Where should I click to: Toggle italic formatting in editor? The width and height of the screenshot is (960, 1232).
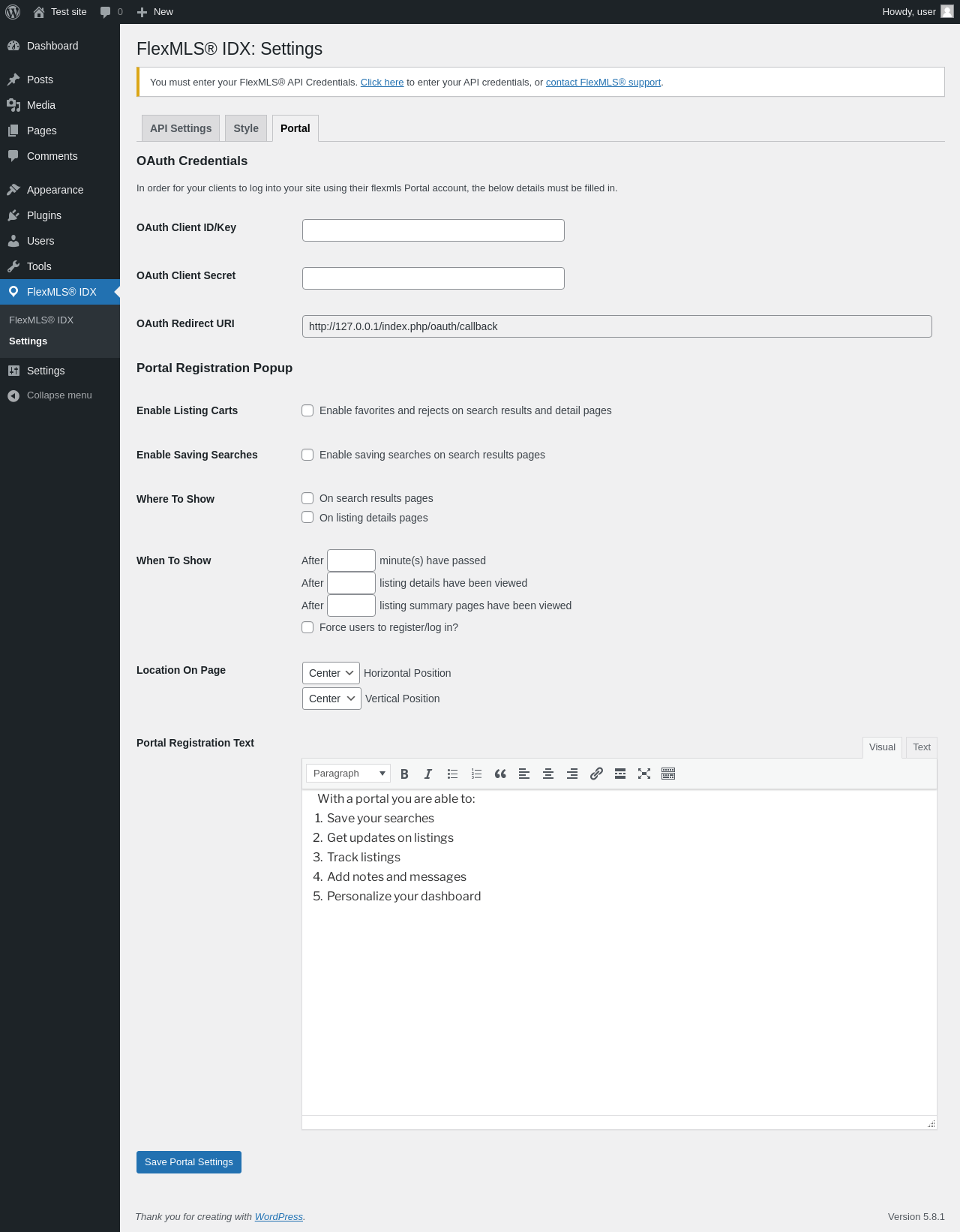pyautogui.click(x=428, y=774)
